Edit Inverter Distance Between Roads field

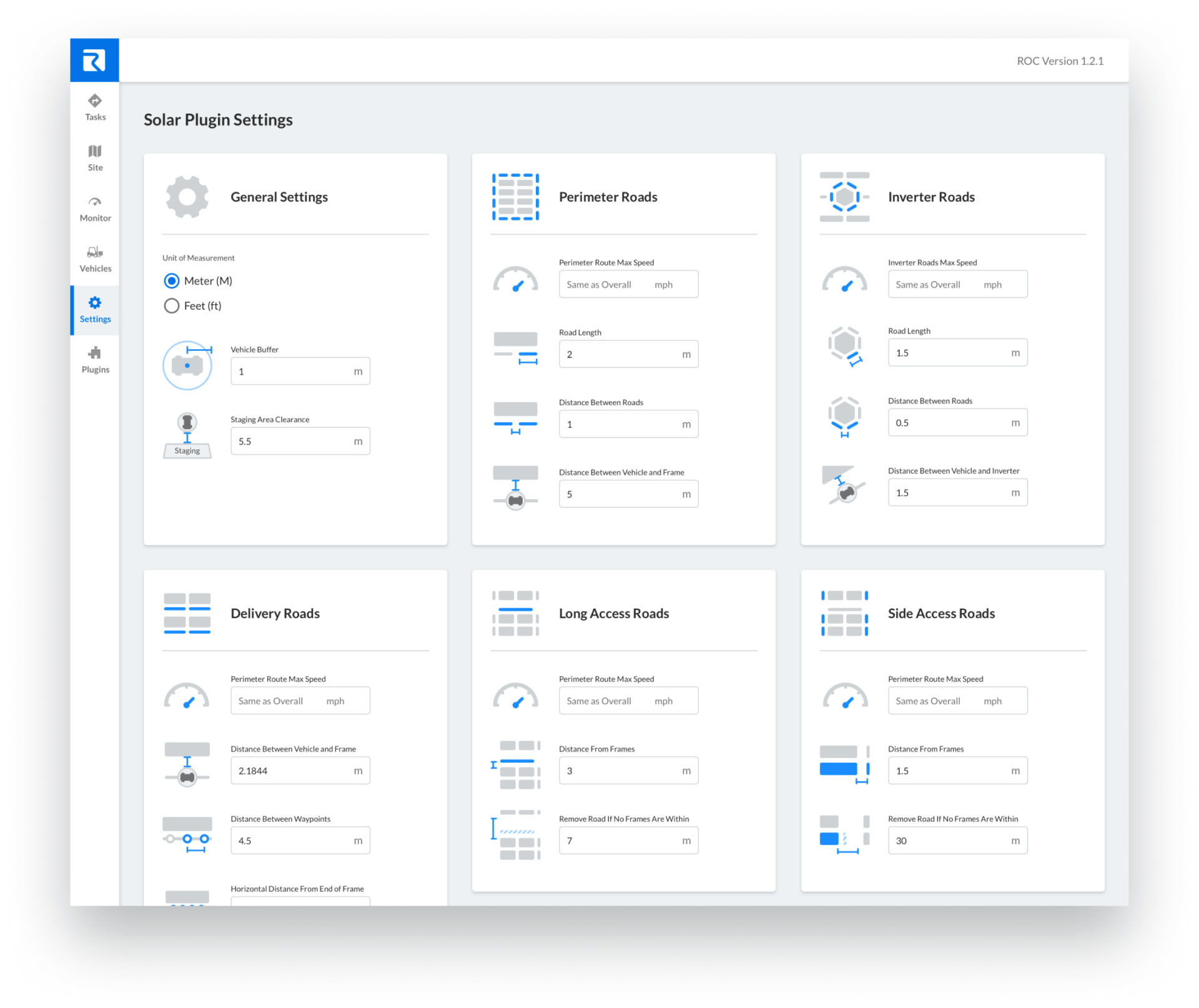(x=957, y=423)
